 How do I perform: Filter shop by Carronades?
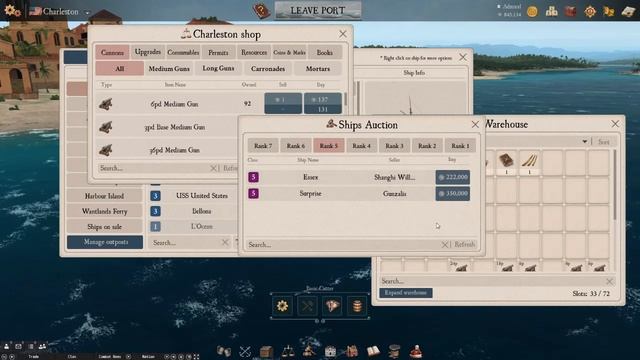click(x=268, y=69)
